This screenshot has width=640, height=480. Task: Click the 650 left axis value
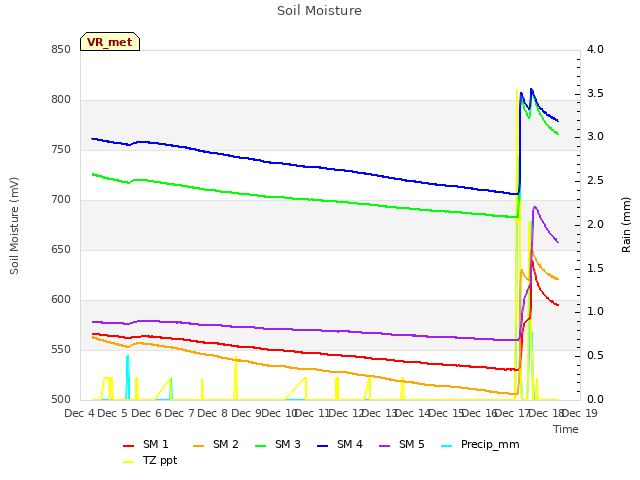[x=61, y=249]
